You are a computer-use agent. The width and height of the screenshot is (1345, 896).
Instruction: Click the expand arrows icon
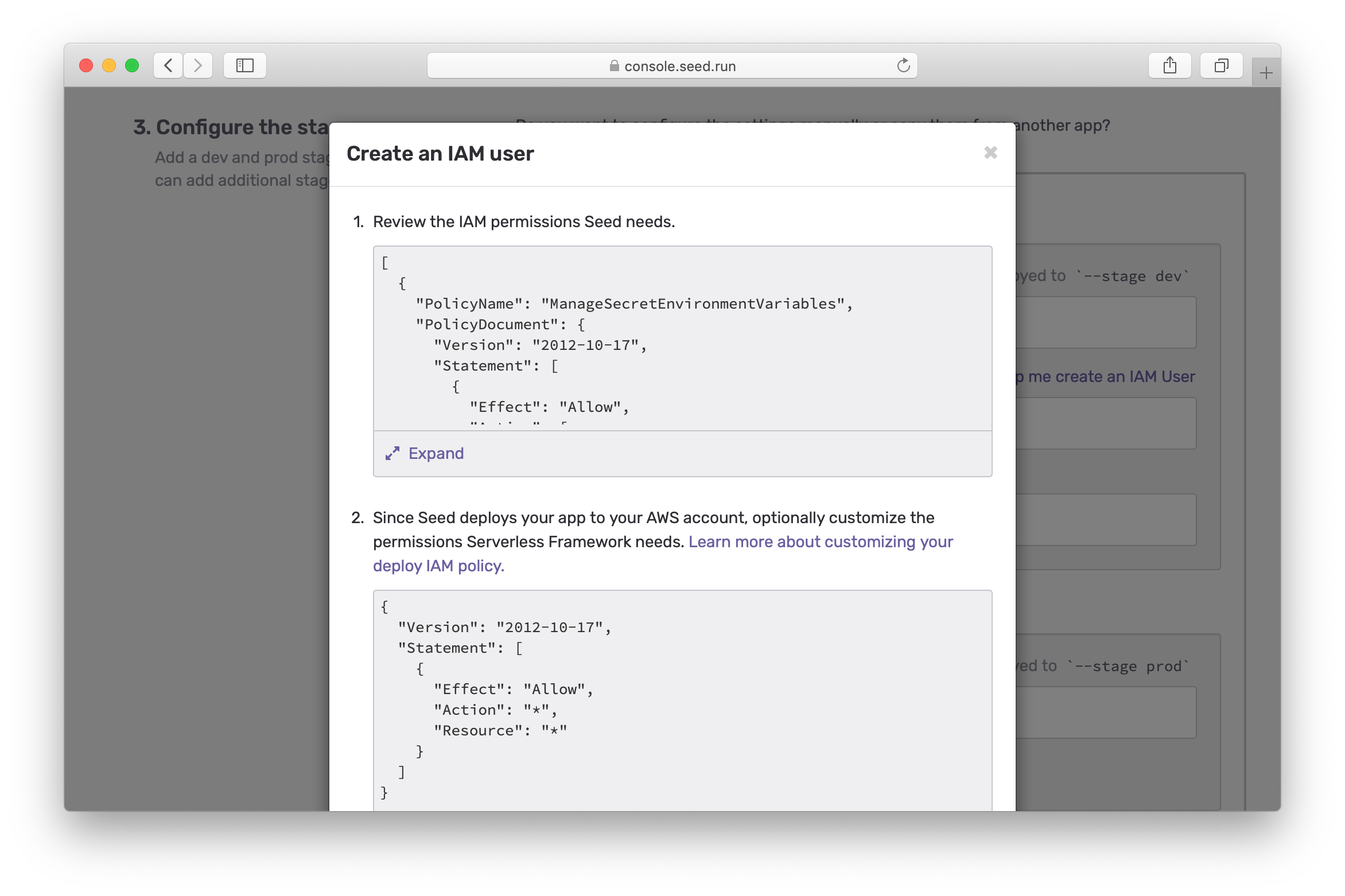[x=392, y=453]
